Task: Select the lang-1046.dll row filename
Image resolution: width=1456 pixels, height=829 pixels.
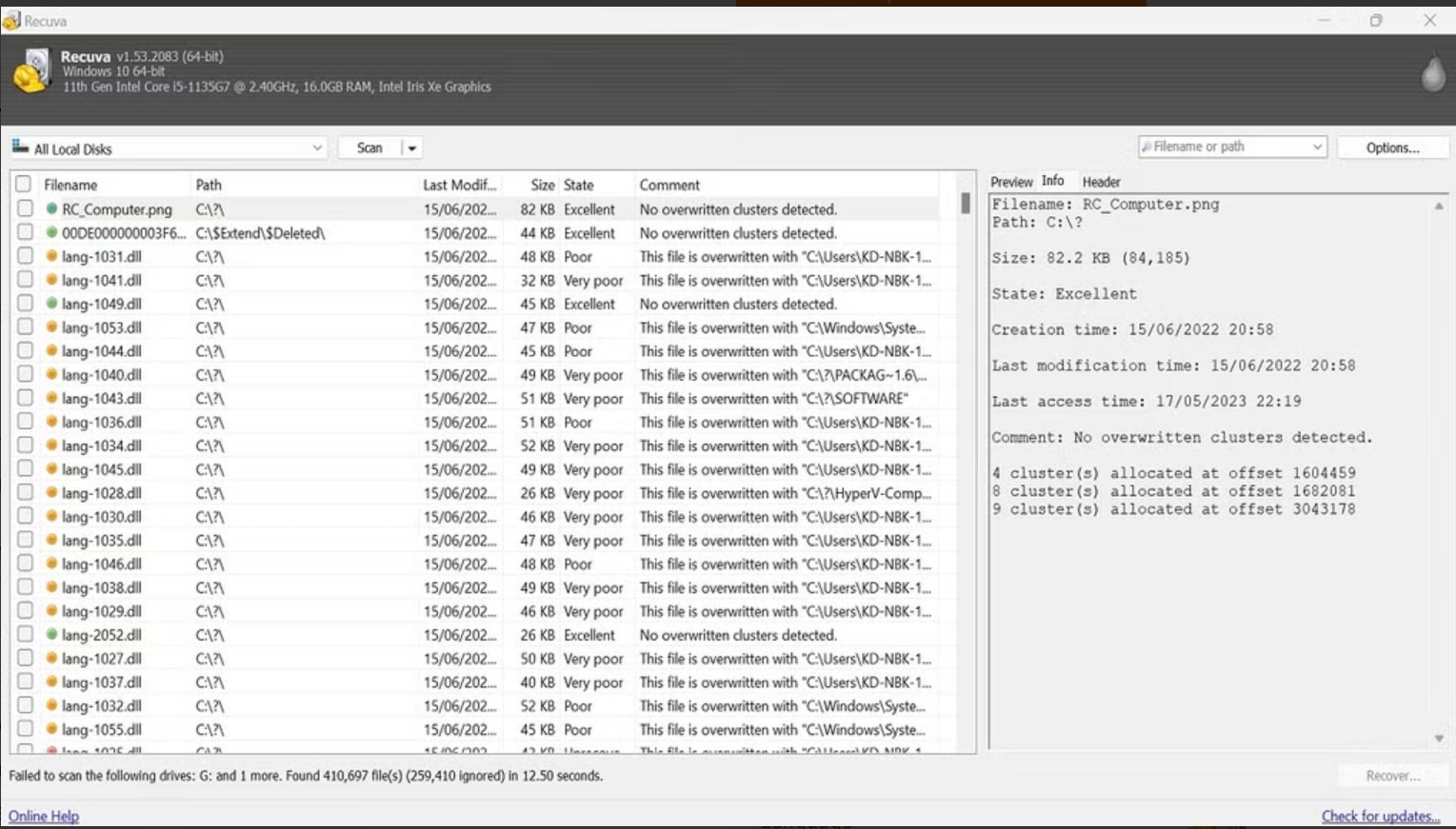Action: pos(101,564)
